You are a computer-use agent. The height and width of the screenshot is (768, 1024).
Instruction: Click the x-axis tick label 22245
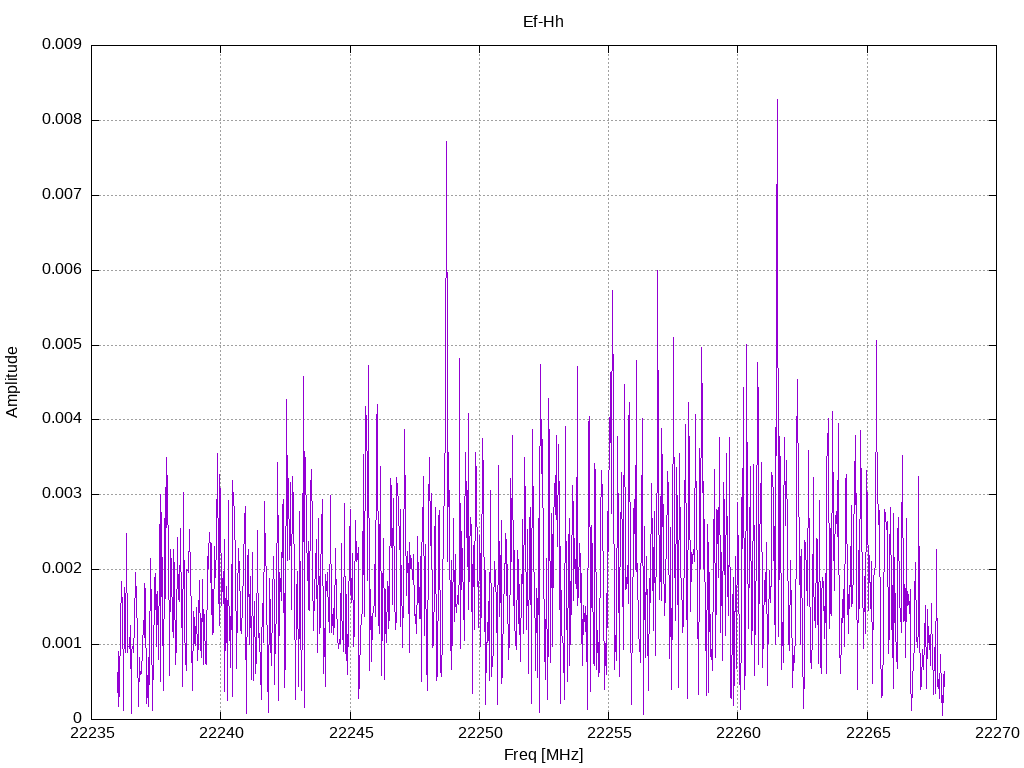pos(350,733)
